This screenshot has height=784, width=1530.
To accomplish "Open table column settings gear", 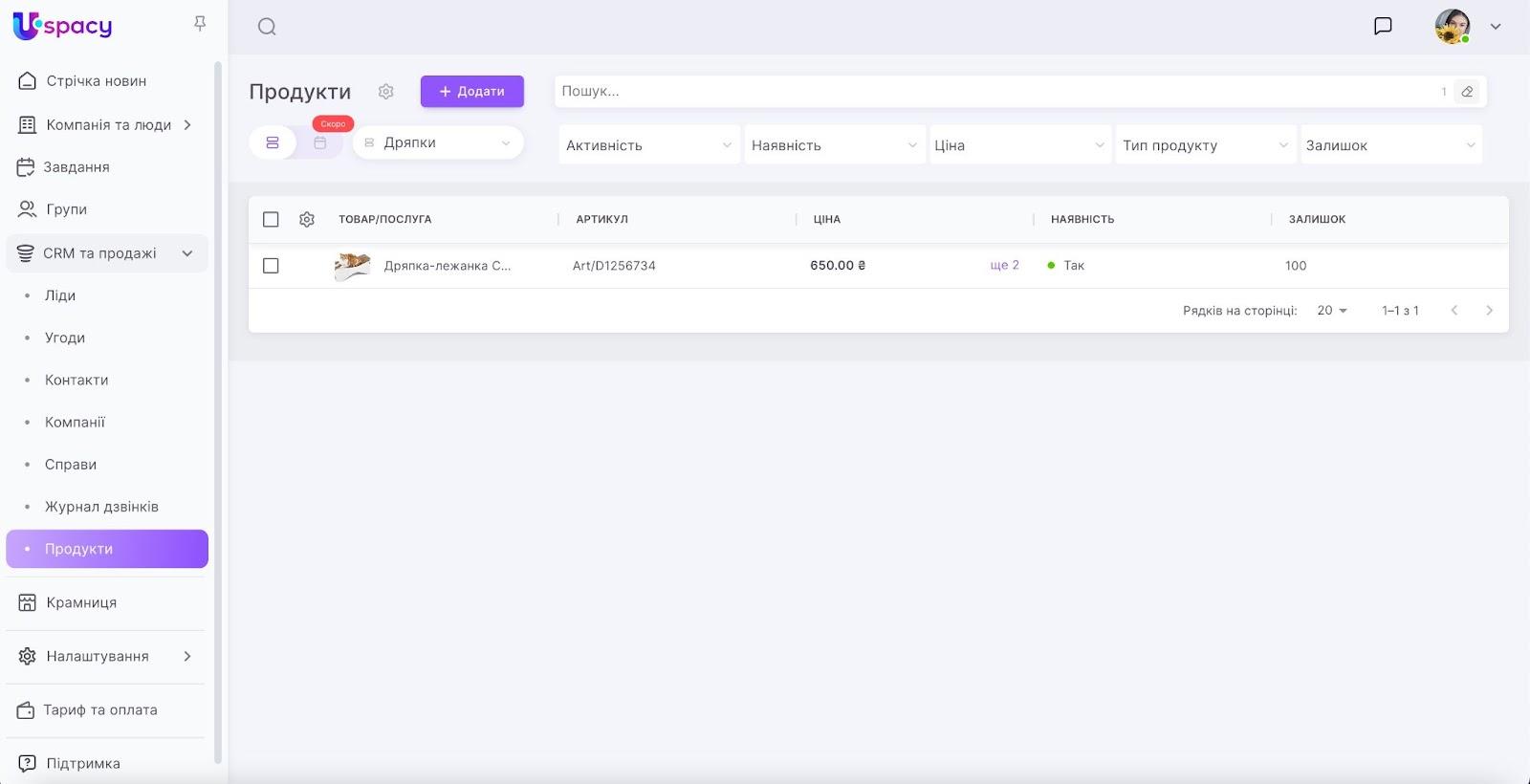I will click(307, 220).
